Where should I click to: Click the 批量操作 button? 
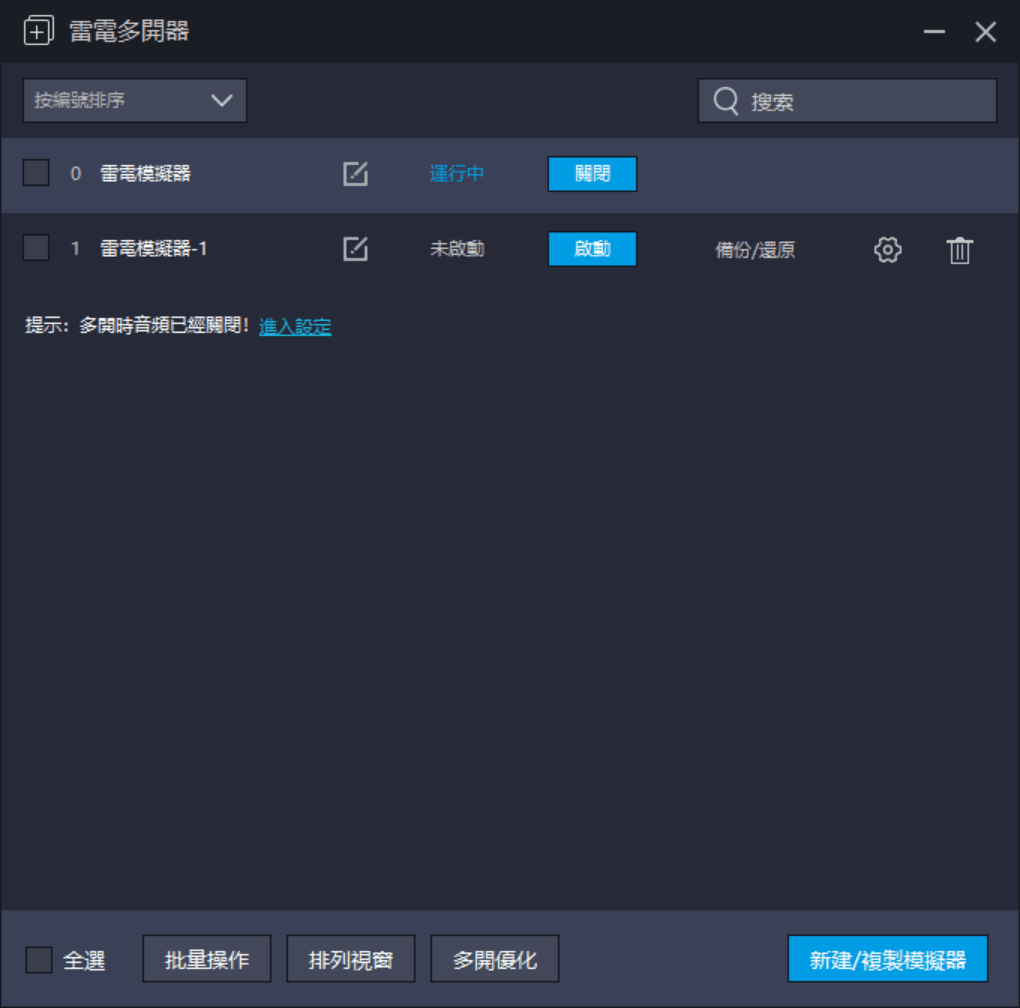(207, 959)
